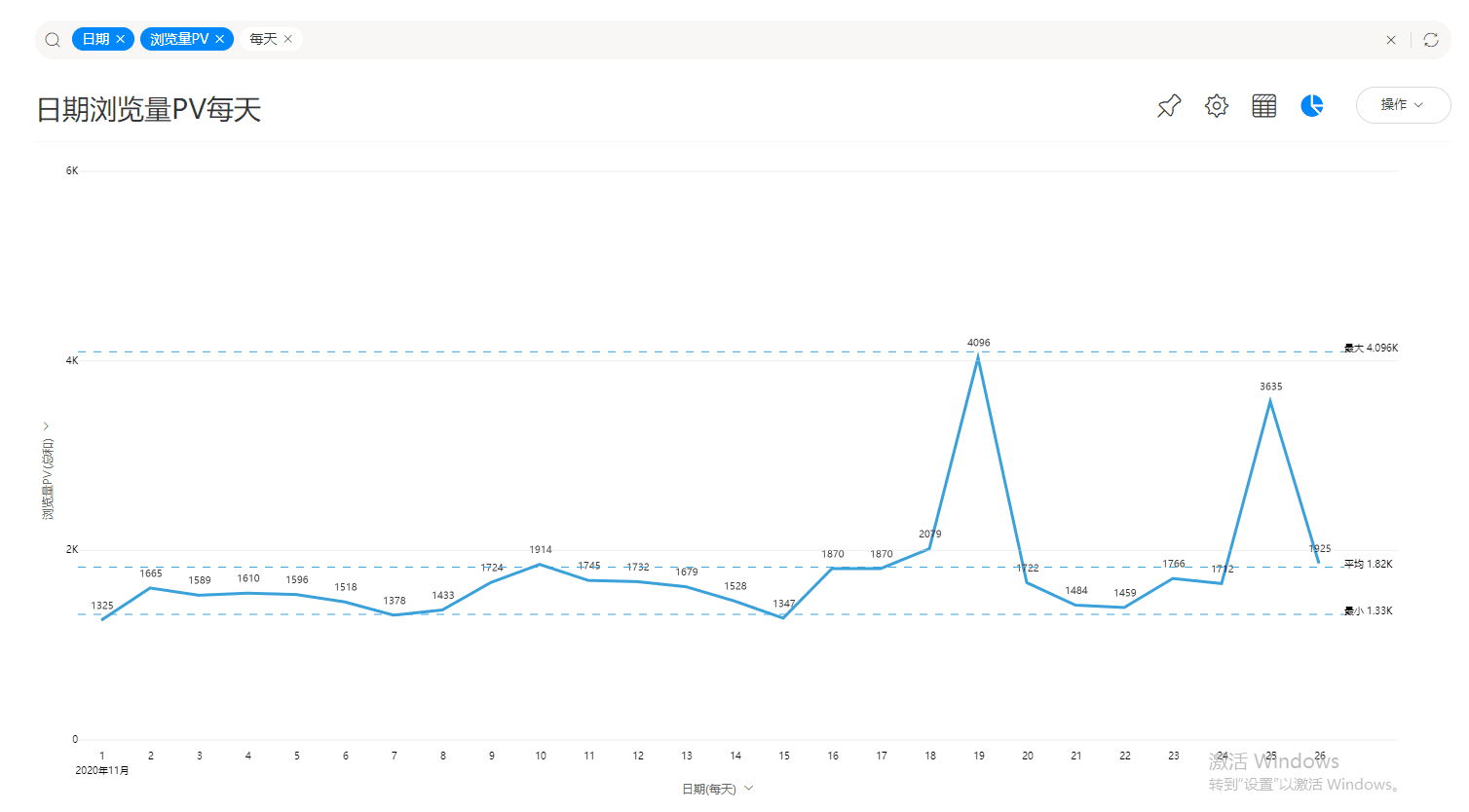This screenshot has height=812, width=1469.
Task: Click x-axis tick label 19
Action: (x=979, y=756)
